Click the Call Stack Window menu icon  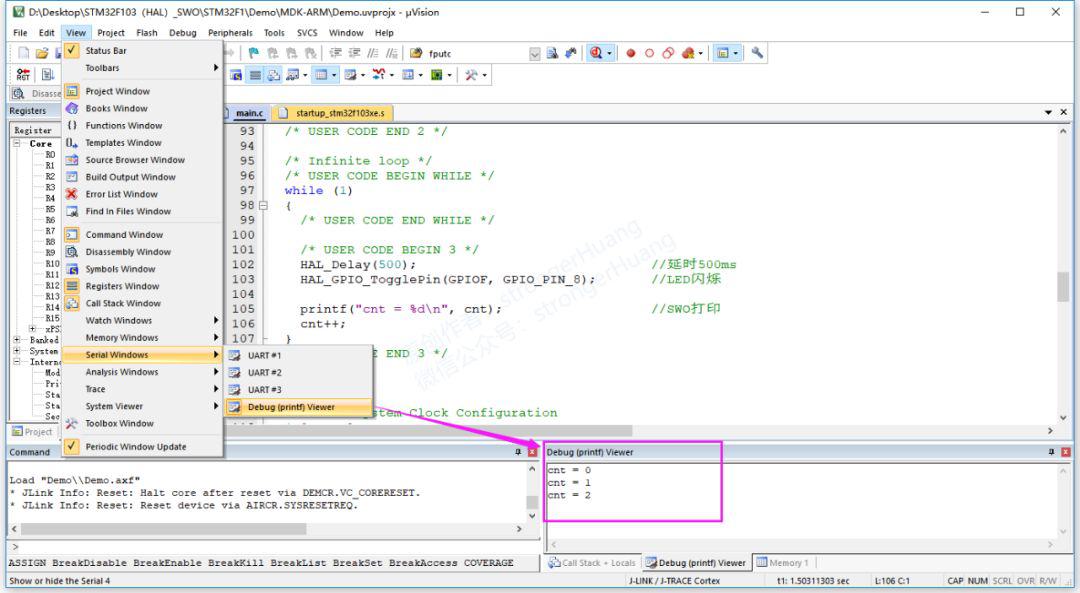(72, 303)
